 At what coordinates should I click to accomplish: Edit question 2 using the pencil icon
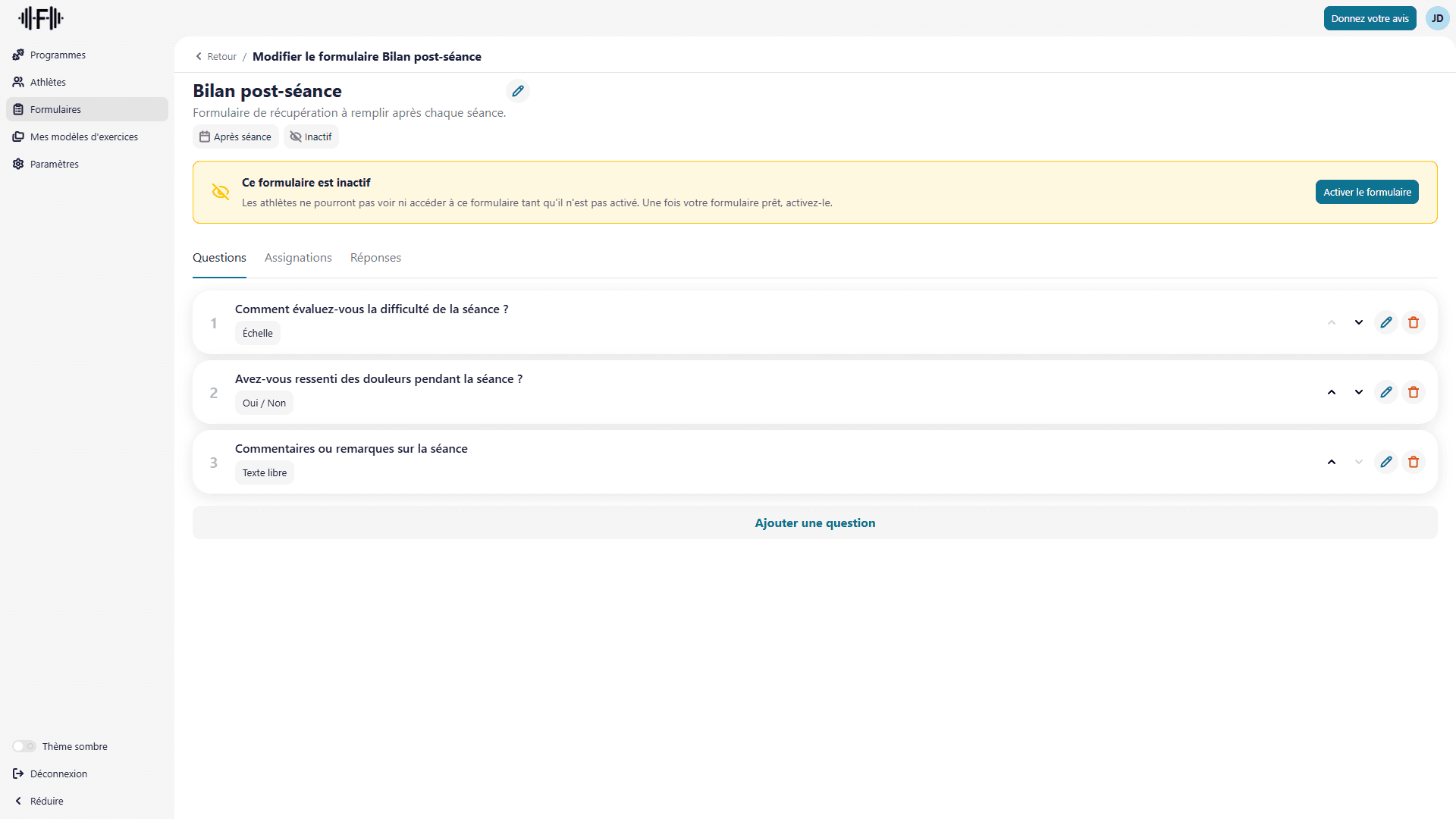[1387, 392]
